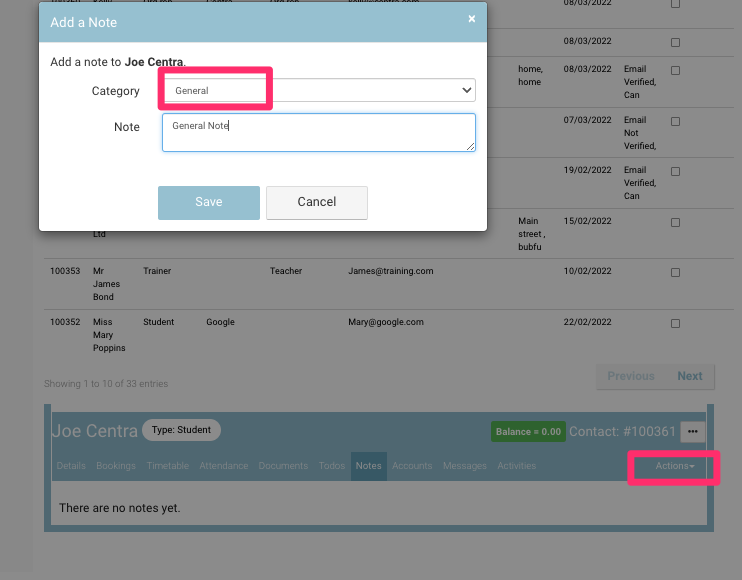The image size is (742, 580).
Task: Select the checkbox for Mary Poppins
Action: pyautogui.click(x=675, y=323)
